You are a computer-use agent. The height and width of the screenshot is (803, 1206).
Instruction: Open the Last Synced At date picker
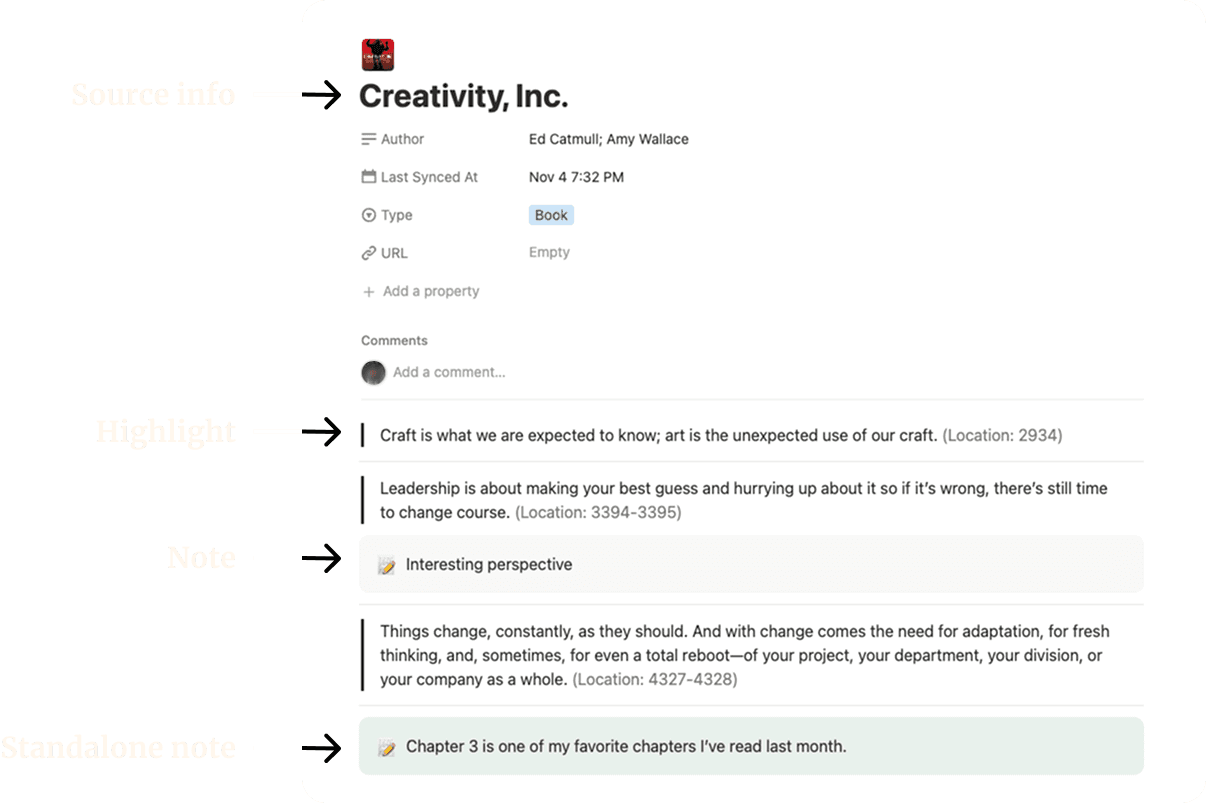coord(577,177)
